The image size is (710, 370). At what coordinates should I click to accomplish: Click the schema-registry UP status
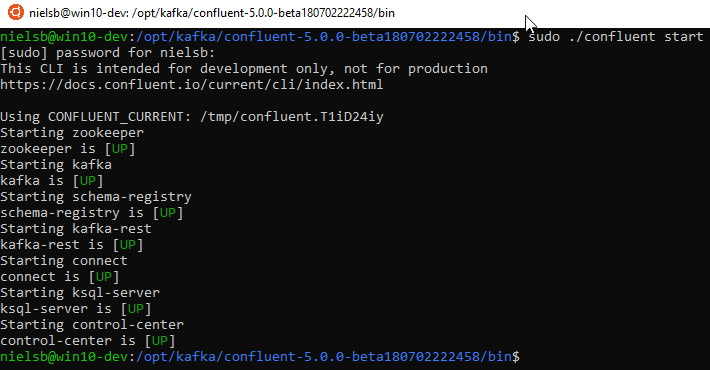click(x=168, y=213)
